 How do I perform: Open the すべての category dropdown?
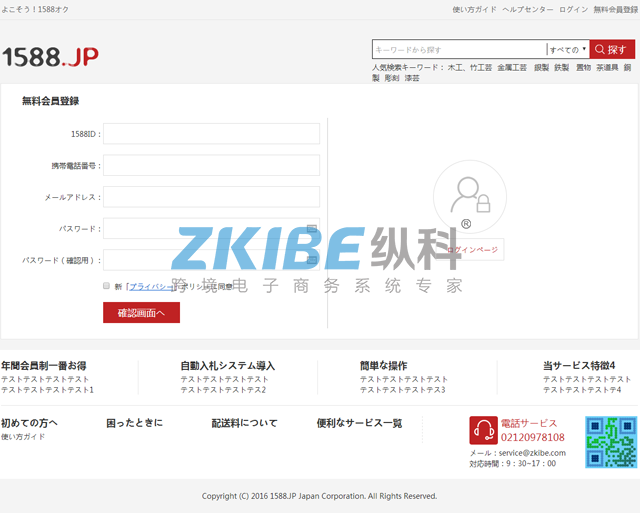568,49
